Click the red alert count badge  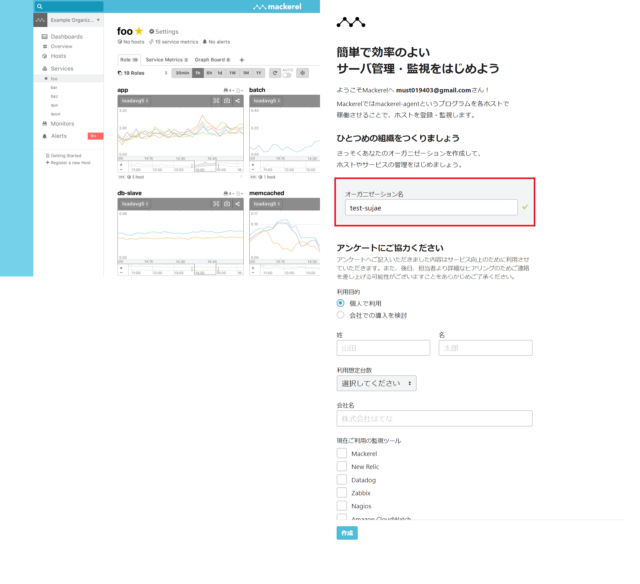tap(95, 136)
